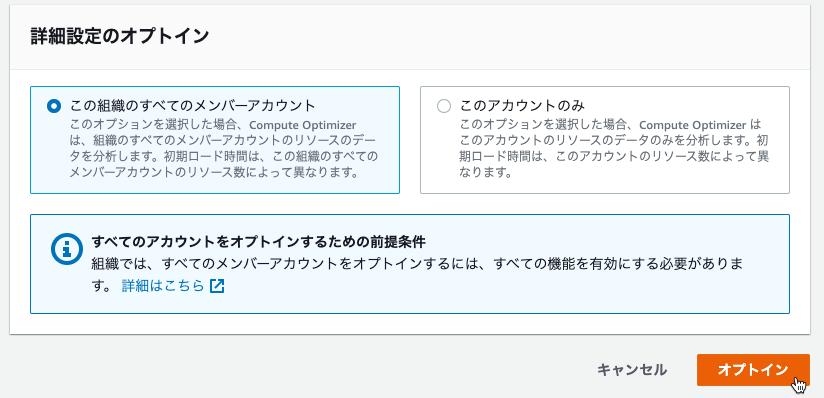Click the すべてのアカウントをオプトインするための前提条件 title
The image size is (824, 398).
pyautogui.click(x=259, y=242)
